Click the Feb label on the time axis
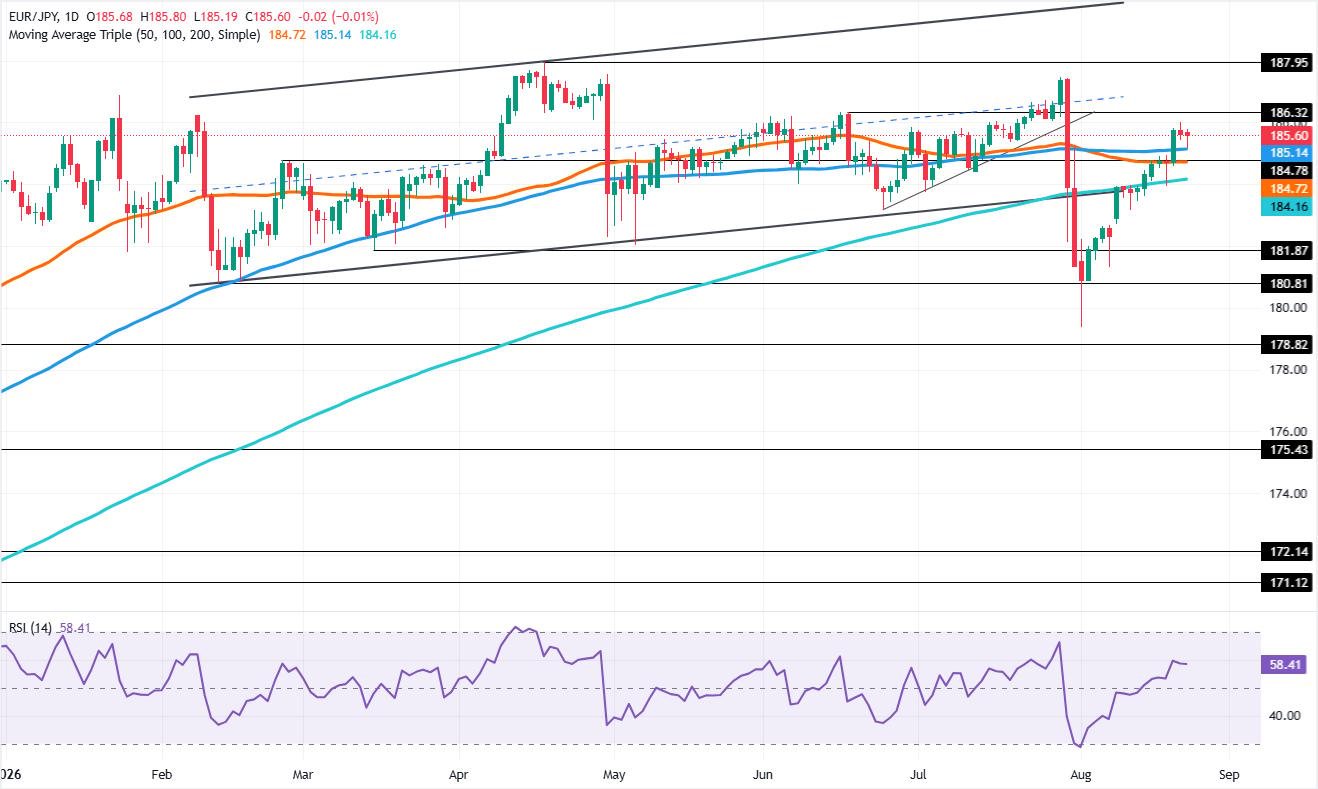The image size is (1318, 789). coord(162,775)
